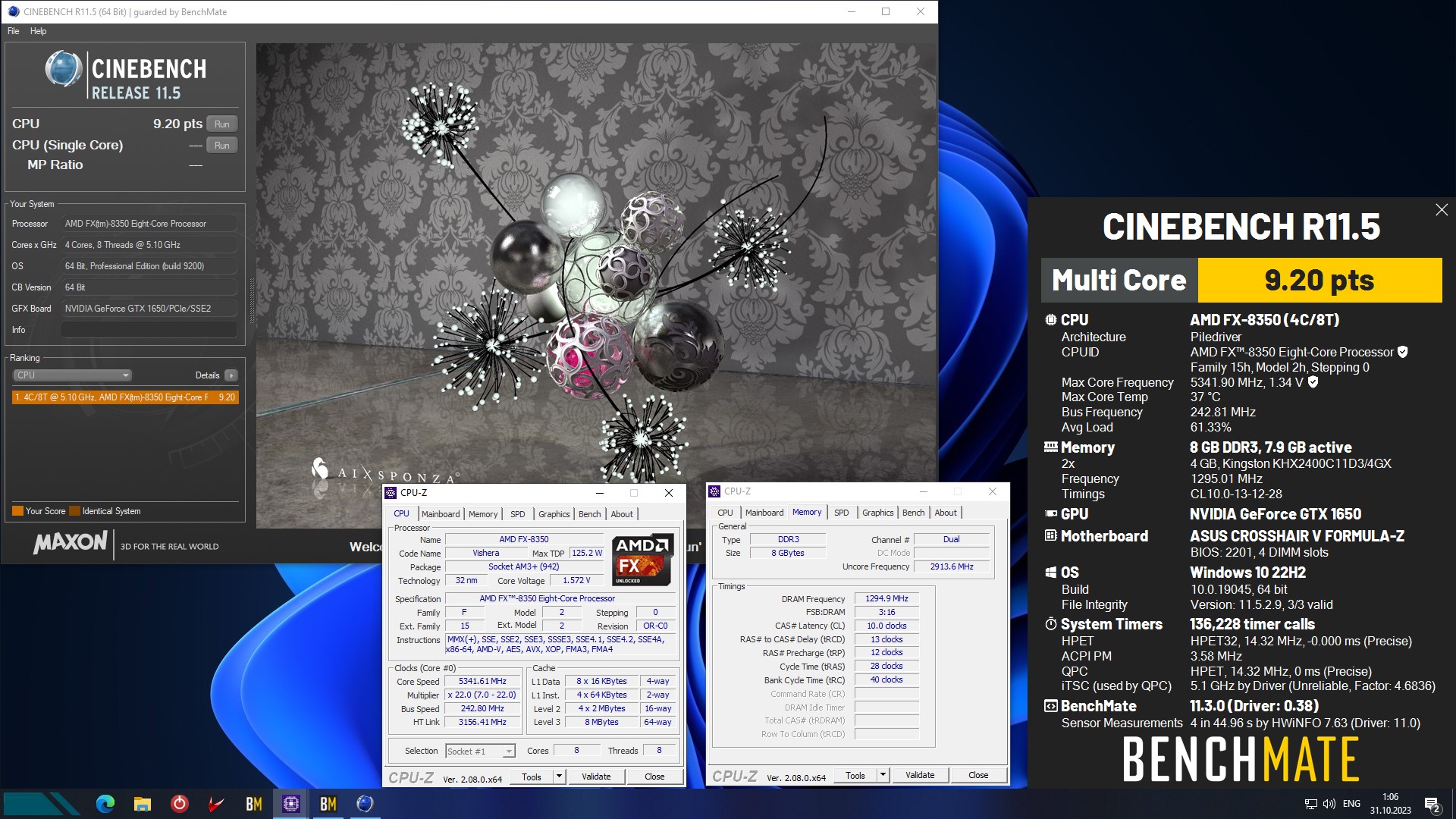1456x819 pixels.
Task: Click the System Timers stopwatch icon
Action: coord(1050,624)
